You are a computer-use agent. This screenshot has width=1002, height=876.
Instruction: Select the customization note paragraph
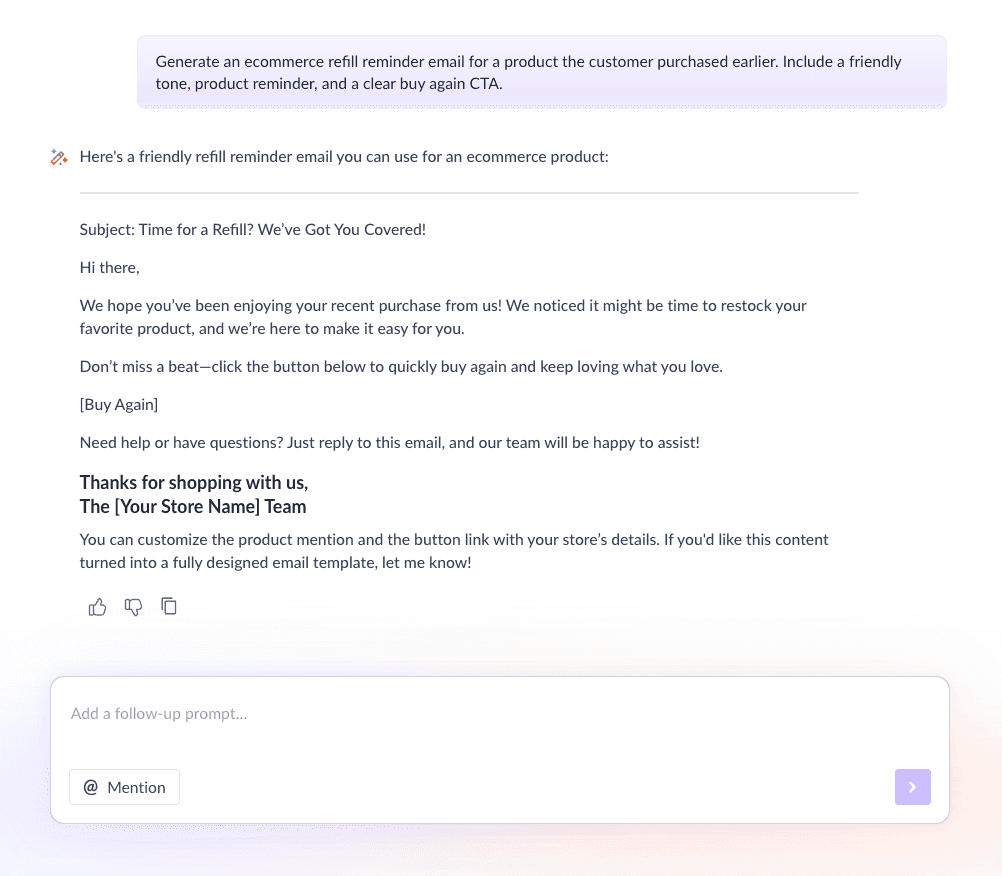point(454,550)
